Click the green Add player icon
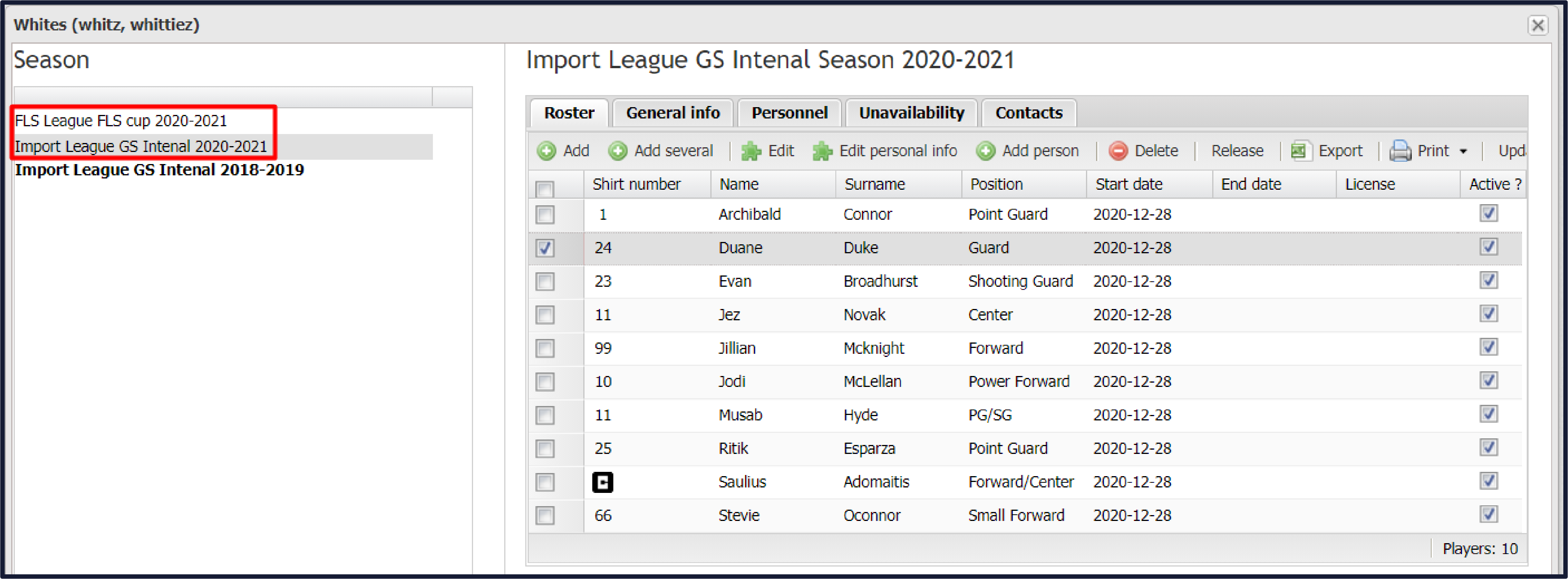Screen dimensions: 1568x579 [x=546, y=150]
